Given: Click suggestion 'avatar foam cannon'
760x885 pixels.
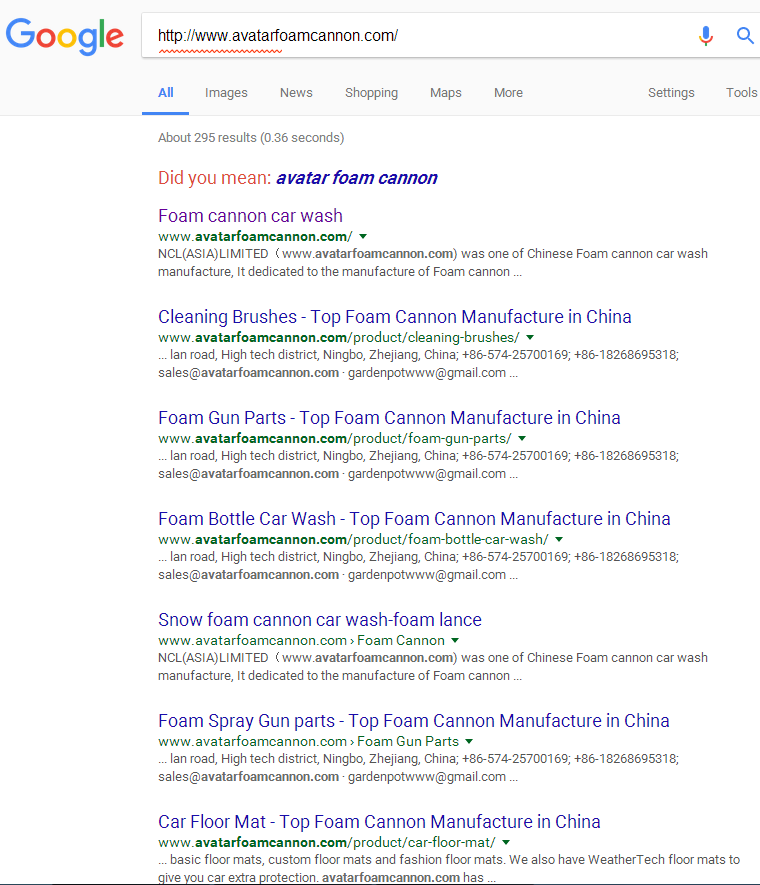Looking at the screenshot, I should point(357,178).
